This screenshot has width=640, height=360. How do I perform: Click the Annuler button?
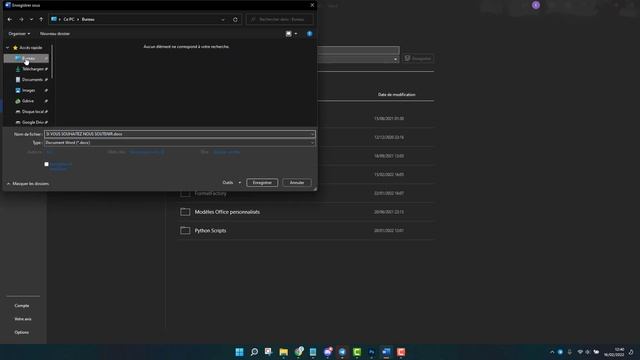coord(297,182)
